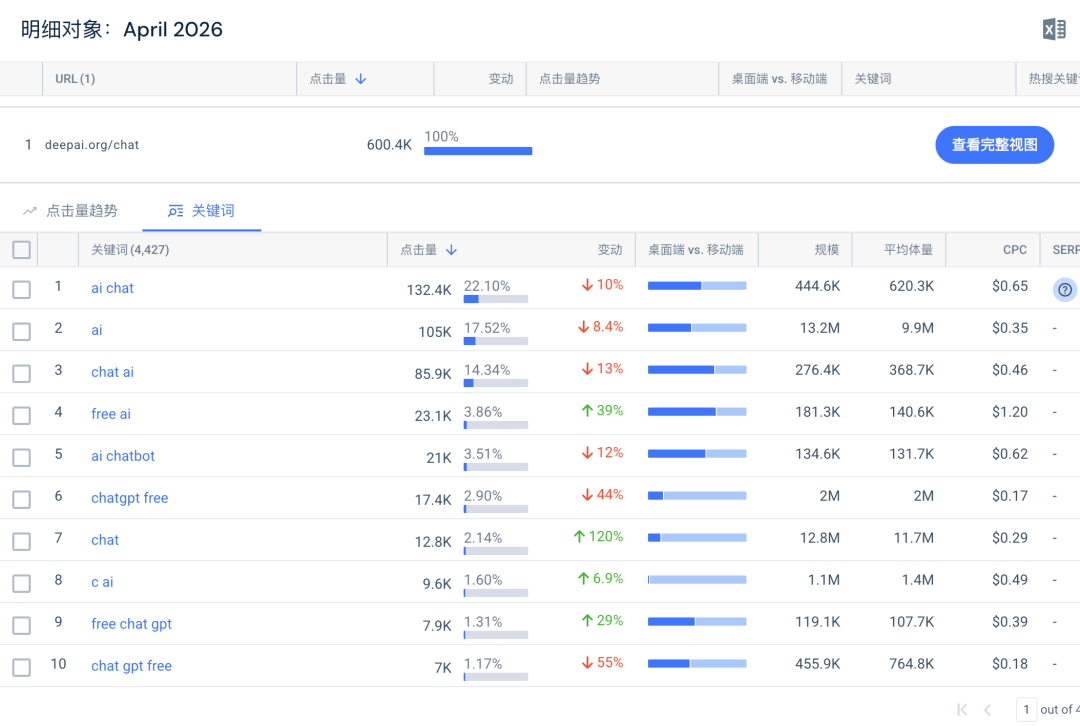Viewport: 1080px width, 726px height.
Task: Go to first page pagination icon
Action: tap(962, 709)
